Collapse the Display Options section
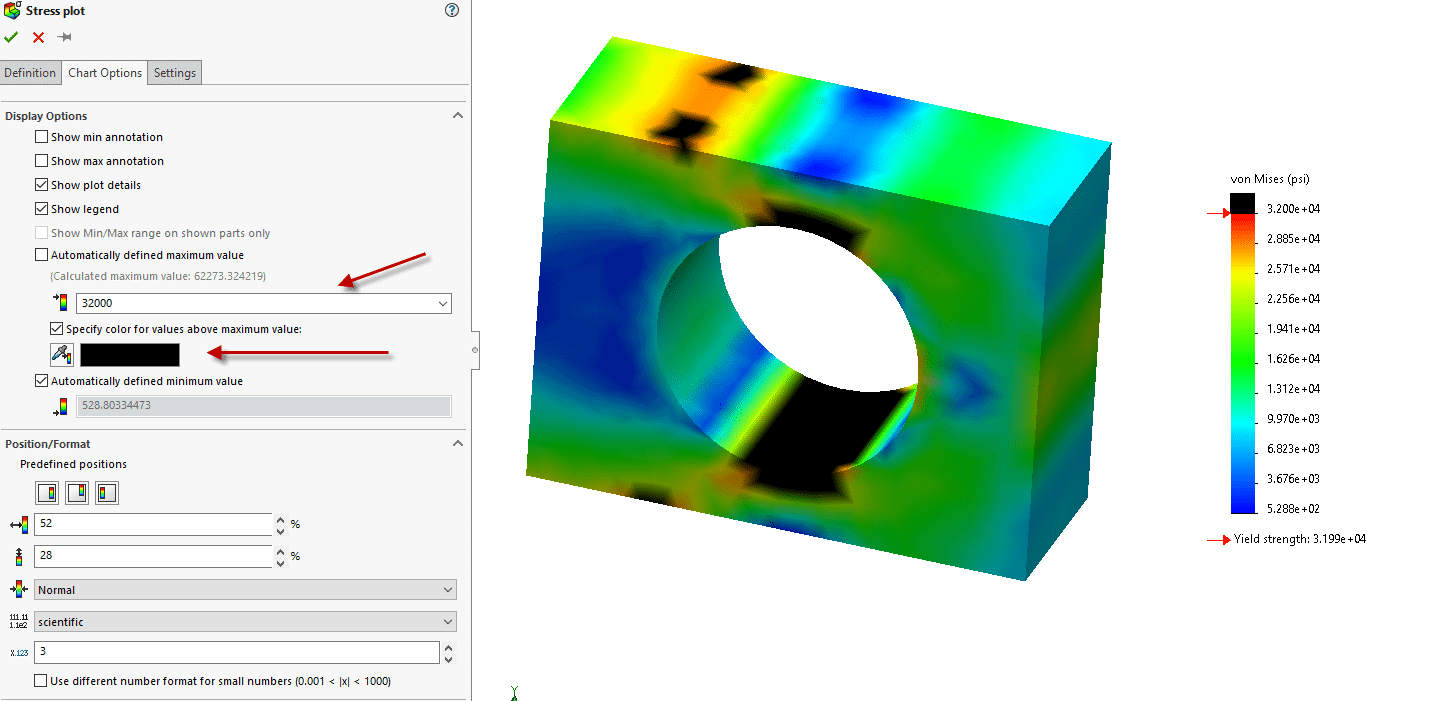The image size is (1448, 701). 458,116
